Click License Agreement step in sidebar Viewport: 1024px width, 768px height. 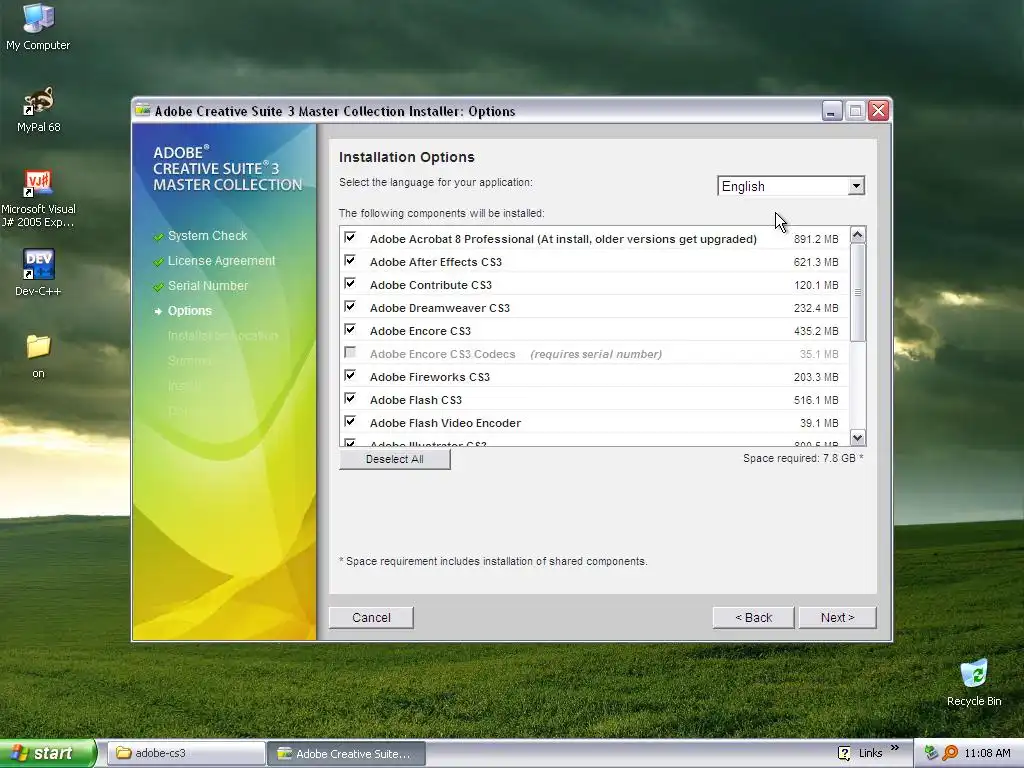[x=221, y=261]
